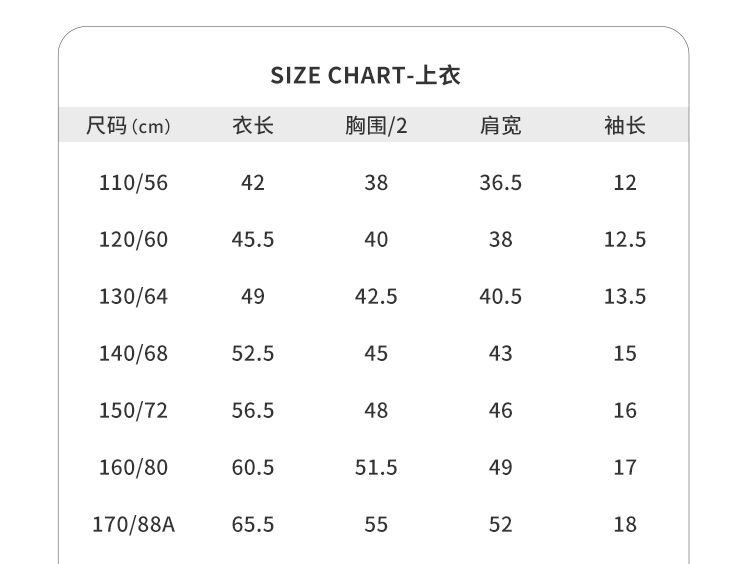The image size is (750, 564).
Task: Select the 13.5 袖长 value
Action: [625, 297]
